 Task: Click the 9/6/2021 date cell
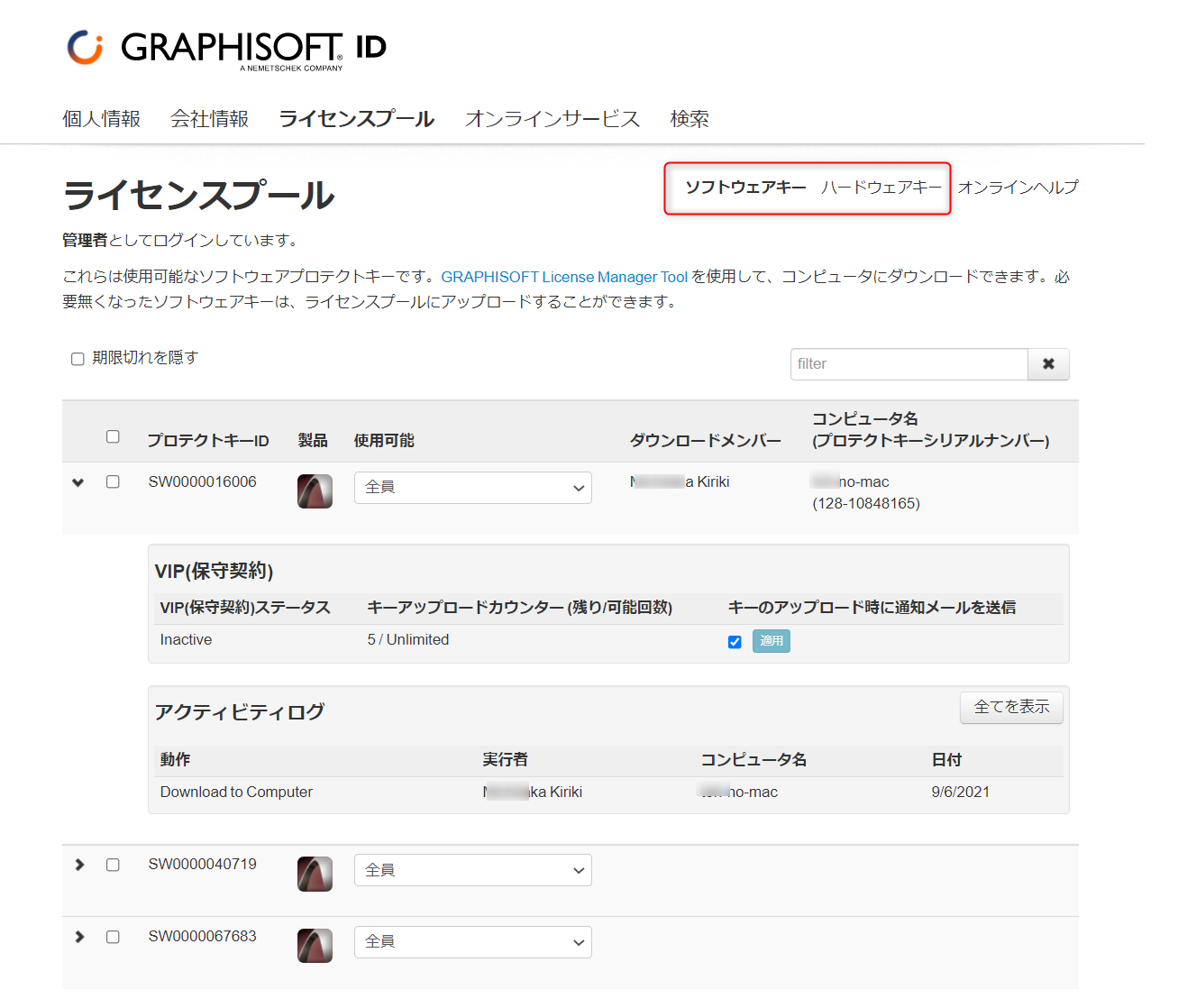coord(961,793)
